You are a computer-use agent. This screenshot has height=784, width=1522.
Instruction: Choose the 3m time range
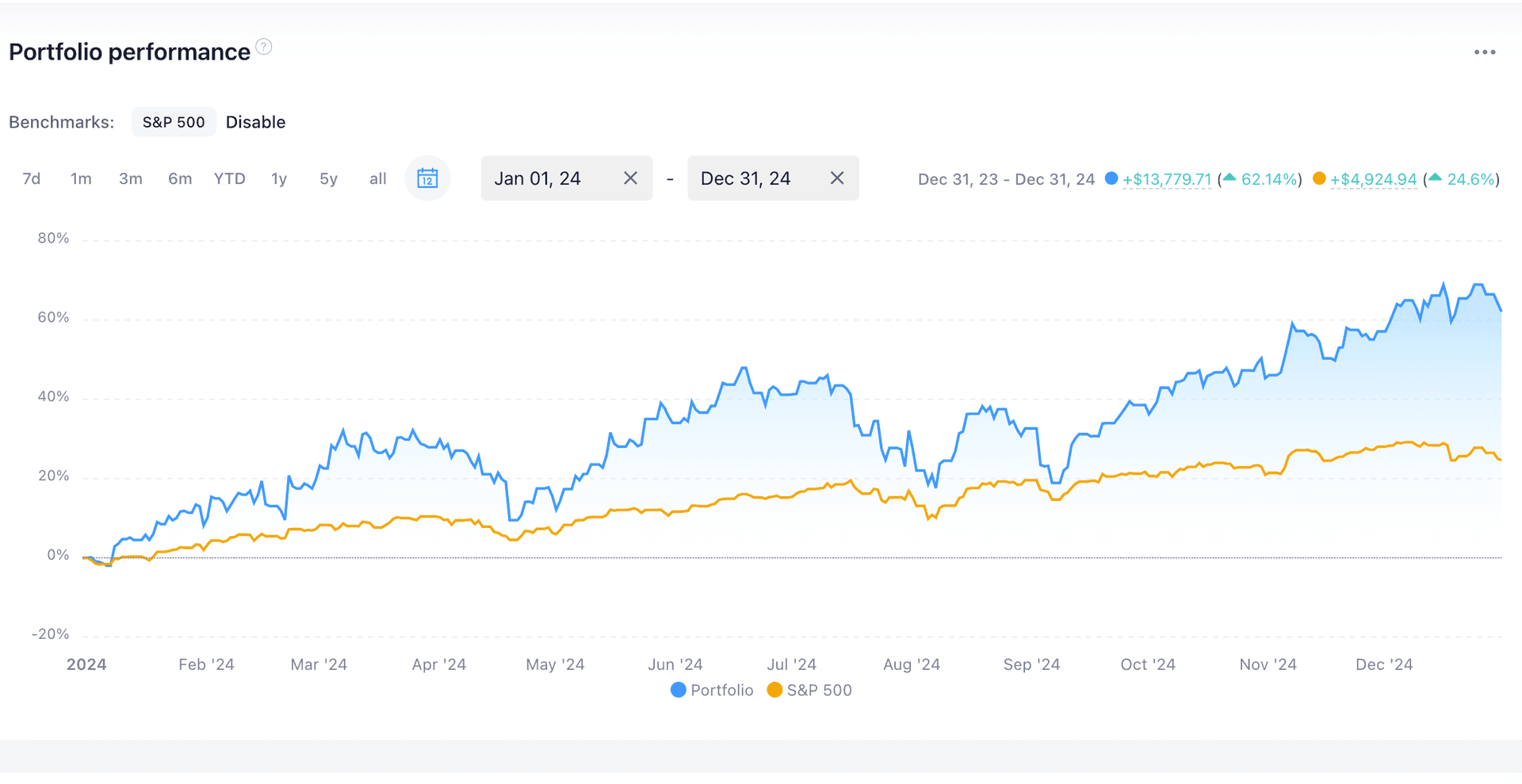(x=131, y=179)
